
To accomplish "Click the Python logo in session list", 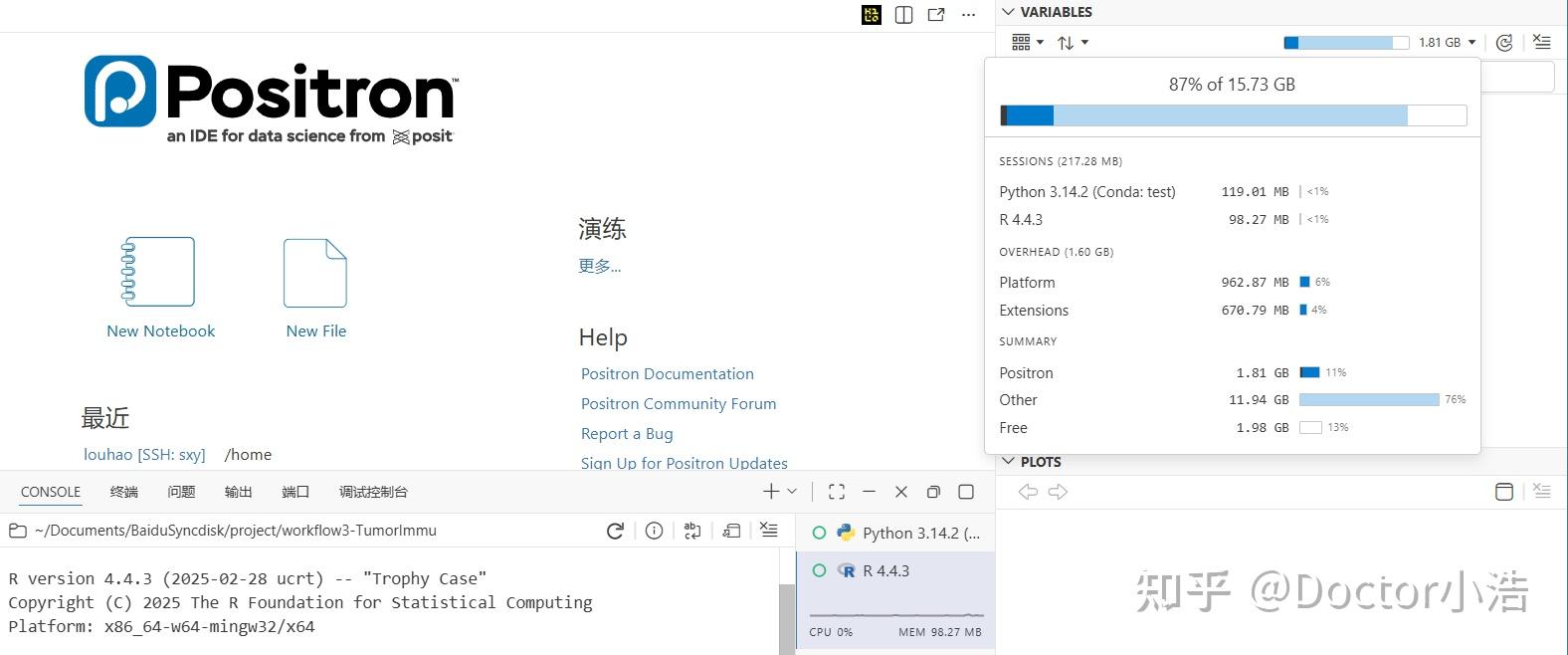I will tap(846, 533).
